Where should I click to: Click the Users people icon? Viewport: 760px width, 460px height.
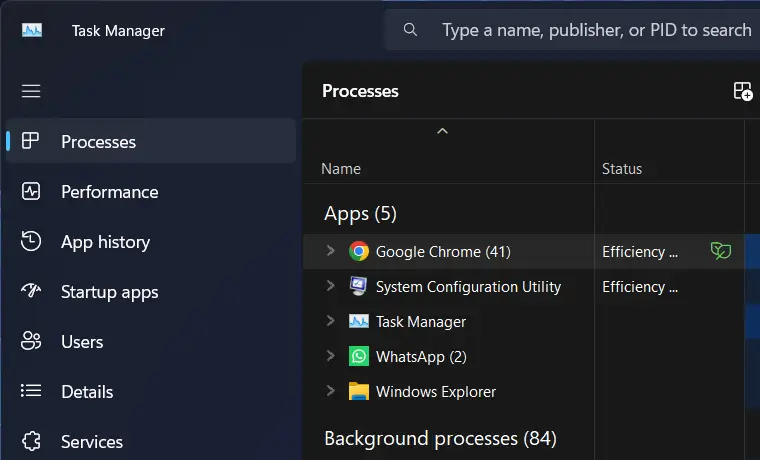[31, 341]
